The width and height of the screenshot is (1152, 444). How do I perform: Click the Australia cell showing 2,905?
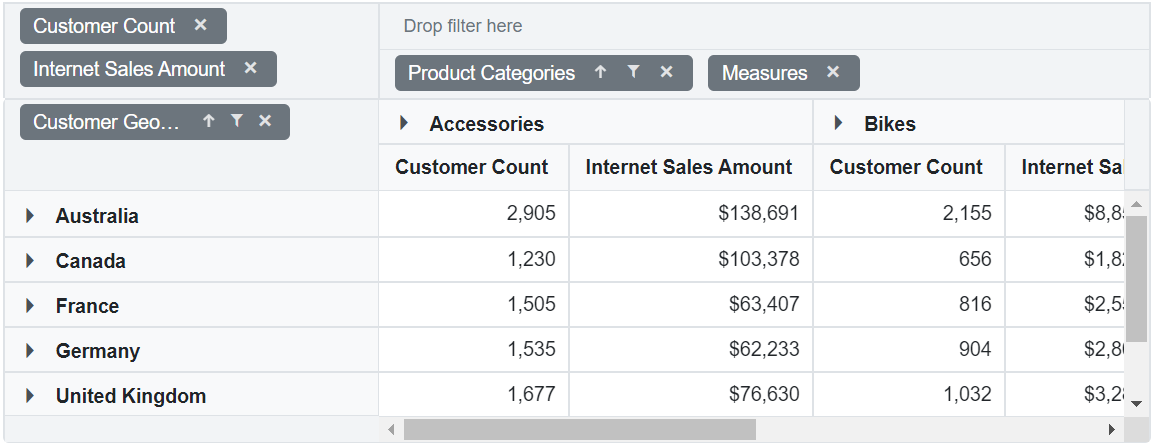click(474, 213)
